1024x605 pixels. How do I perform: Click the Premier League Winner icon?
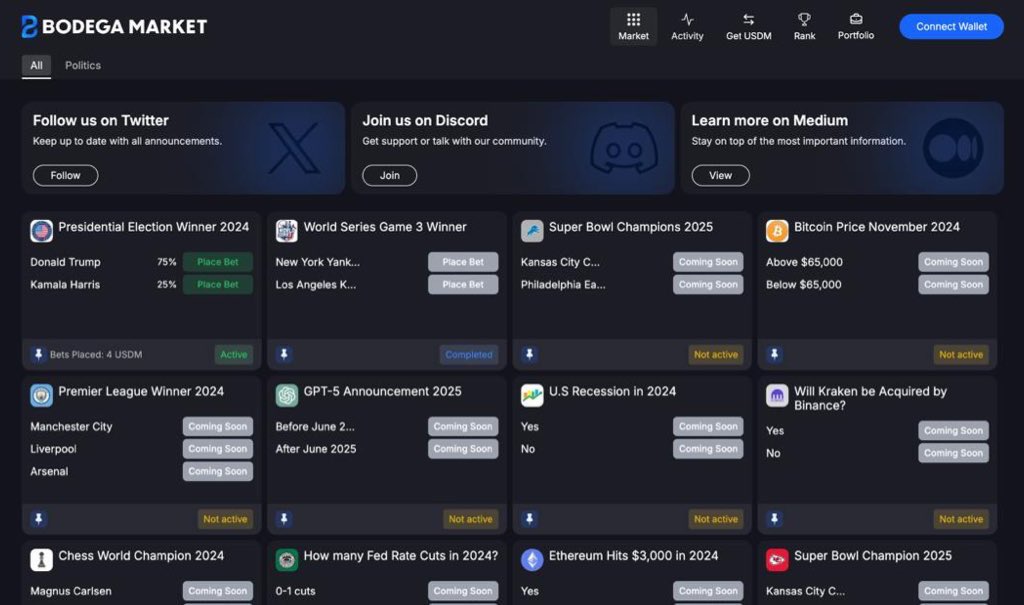(x=41, y=395)
